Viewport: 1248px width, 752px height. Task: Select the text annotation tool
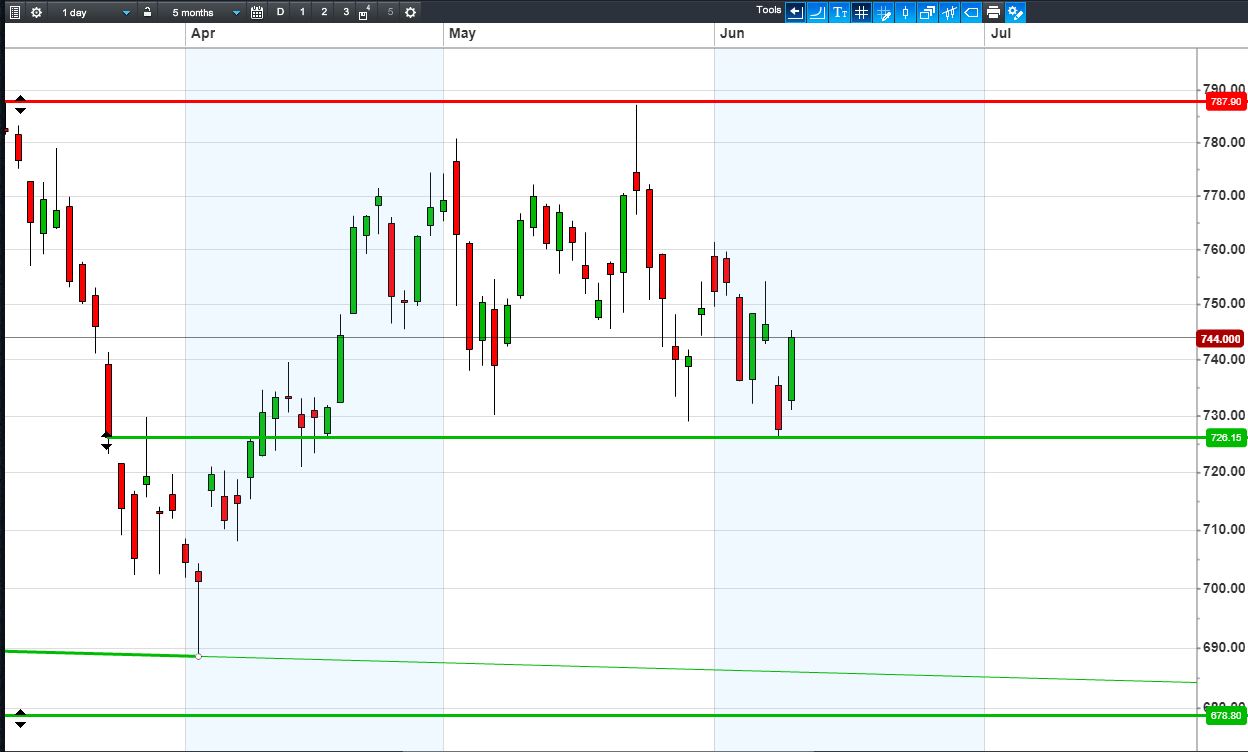(839, 12)
